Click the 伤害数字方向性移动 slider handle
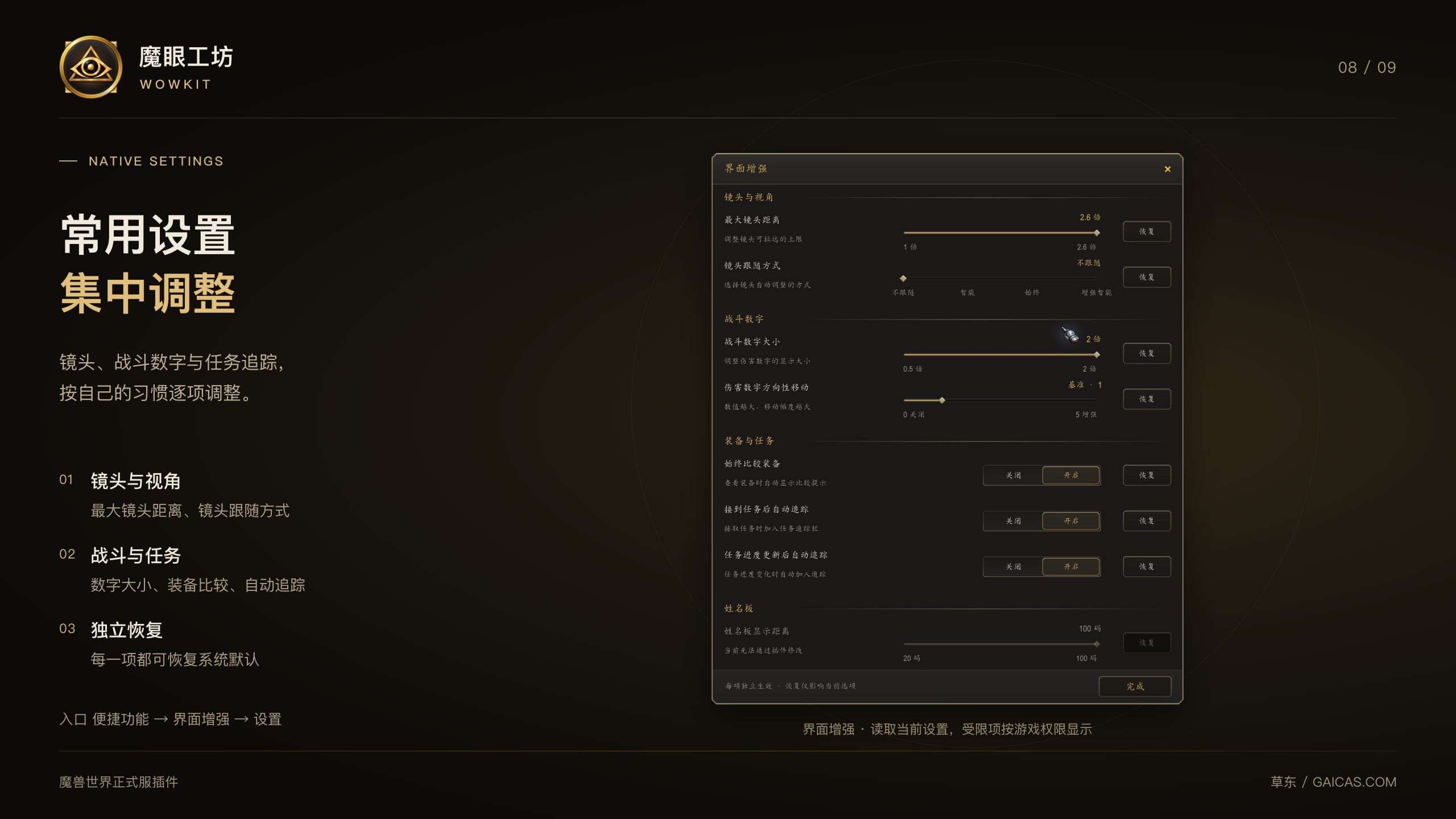The height and width of the screenshot is (819, 1456). [x=942, y=400]
